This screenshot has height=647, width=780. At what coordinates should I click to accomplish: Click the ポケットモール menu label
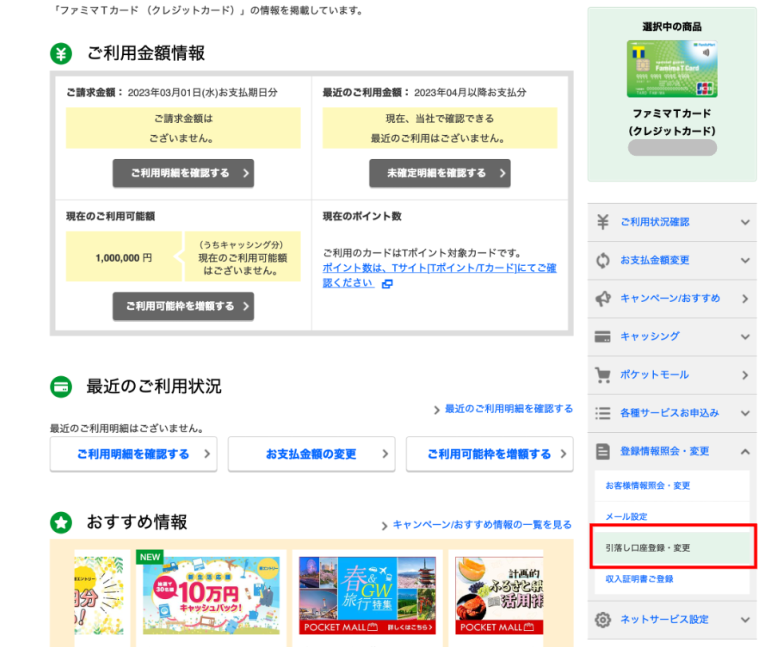click(x=655, y=375)
